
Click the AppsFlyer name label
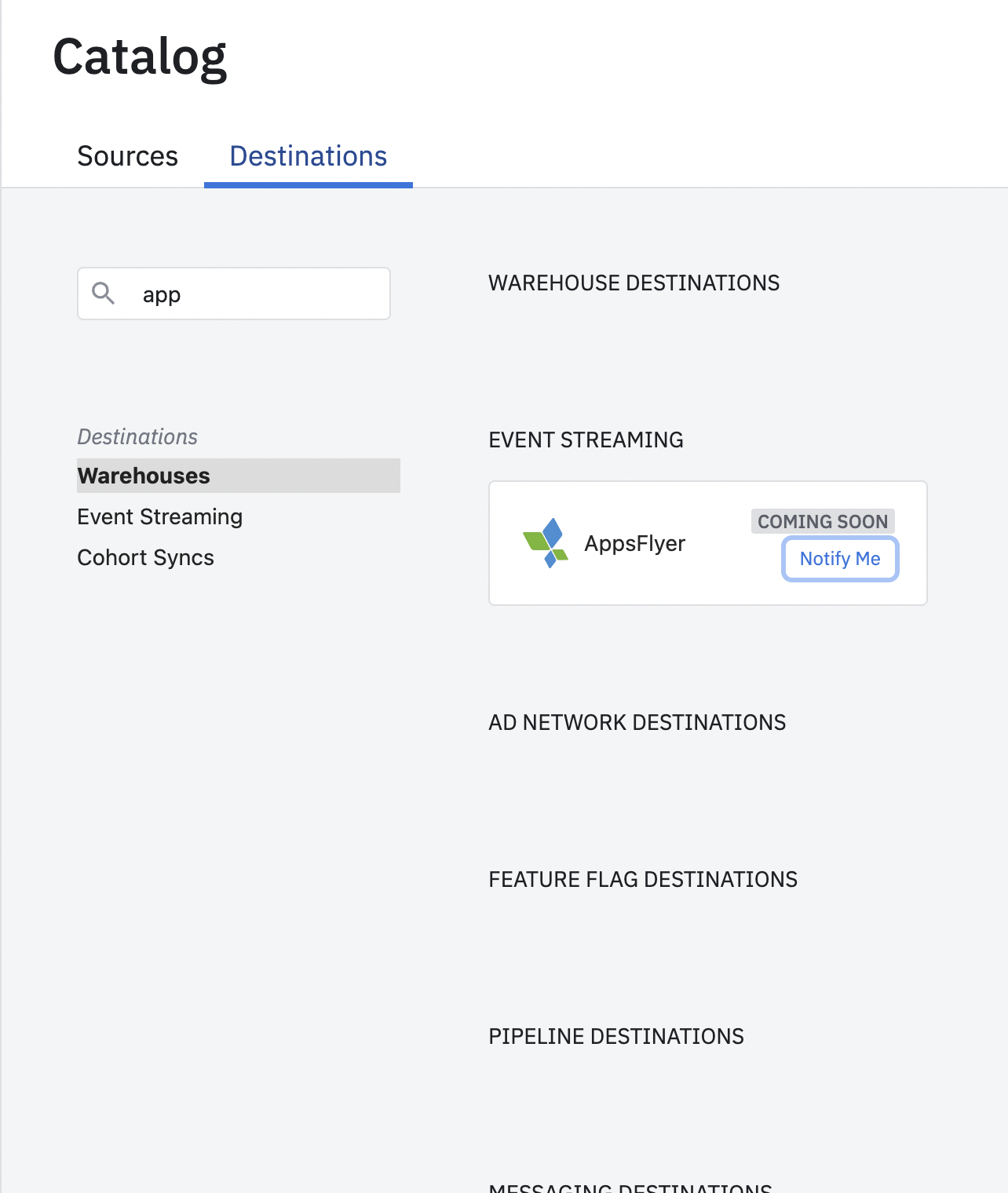tap(634, 543)
